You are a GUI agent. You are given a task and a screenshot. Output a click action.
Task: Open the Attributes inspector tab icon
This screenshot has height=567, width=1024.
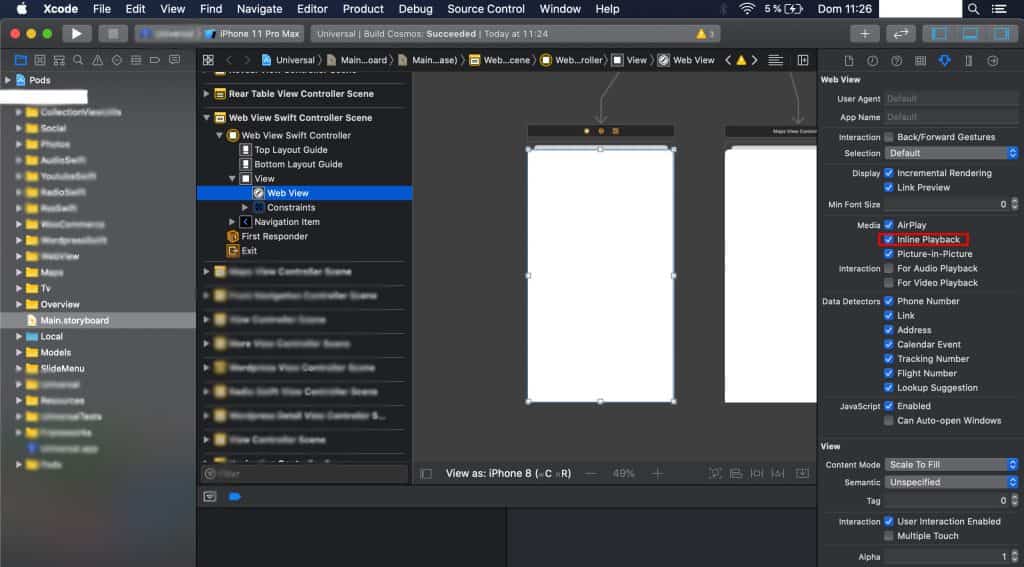click(x=944, y=61)
